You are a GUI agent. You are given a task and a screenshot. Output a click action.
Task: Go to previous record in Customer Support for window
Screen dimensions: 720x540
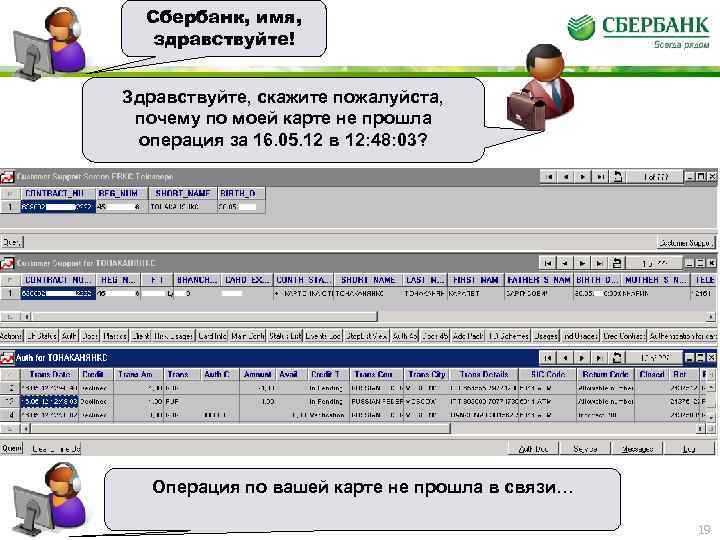coord(565,263)
